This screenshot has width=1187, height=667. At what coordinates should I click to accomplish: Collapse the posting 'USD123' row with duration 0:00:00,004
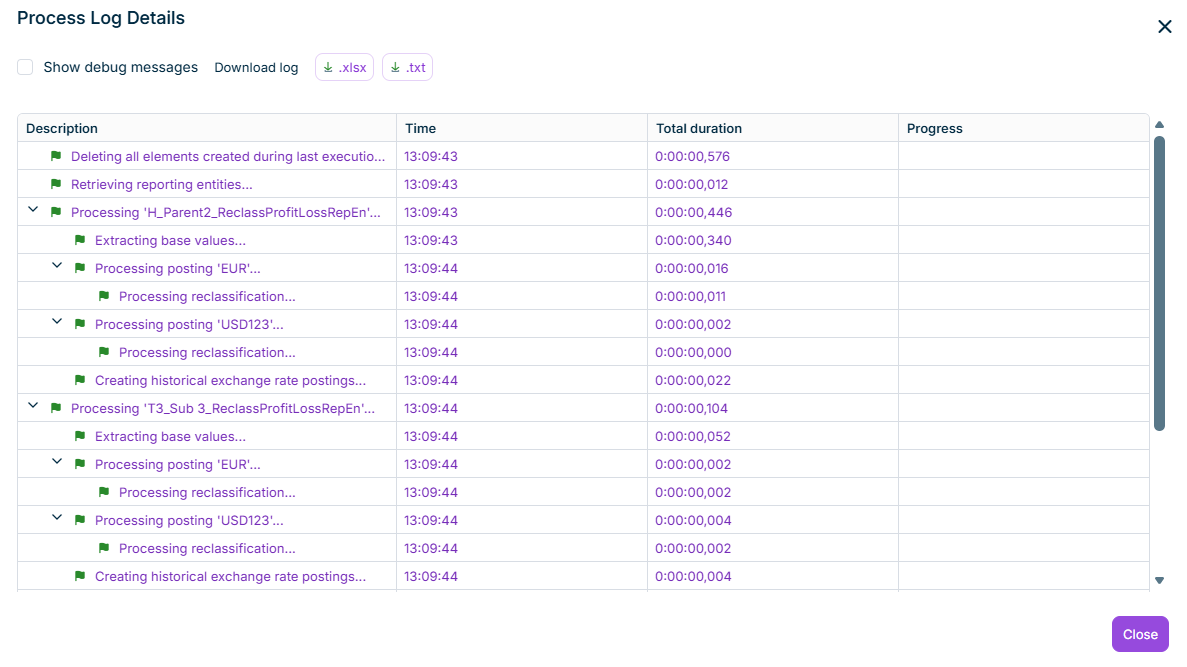pos(57,518)
